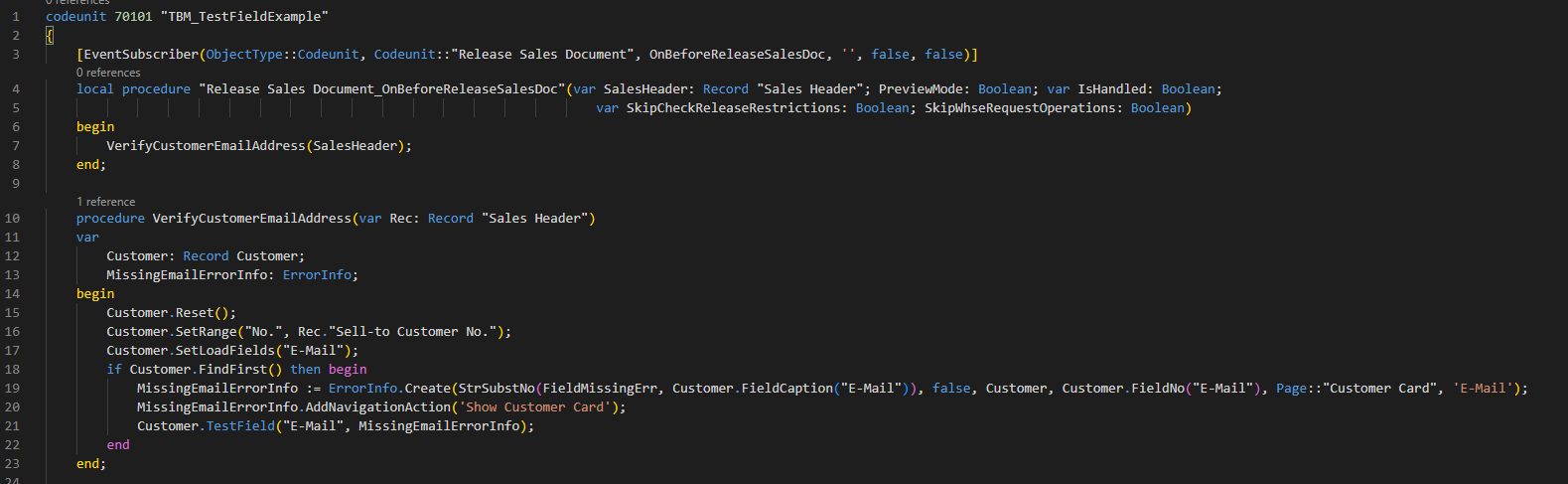Screen dimensions: 1568x484
Task: Click the 'end' keyword on line 22
Action: click(118, 445)
